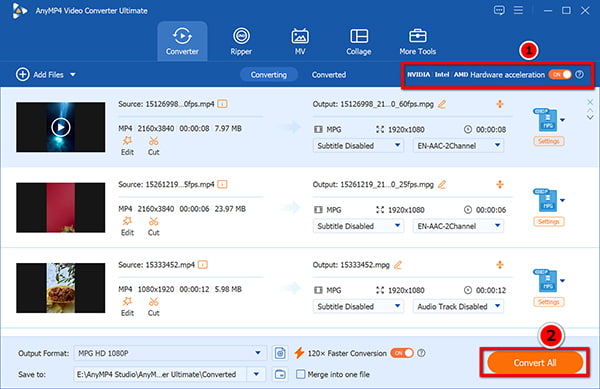
Task: Open Subtitle Disabled dropdown for 15126998 output
Action: pyautogui.click(x=358, y=146)
